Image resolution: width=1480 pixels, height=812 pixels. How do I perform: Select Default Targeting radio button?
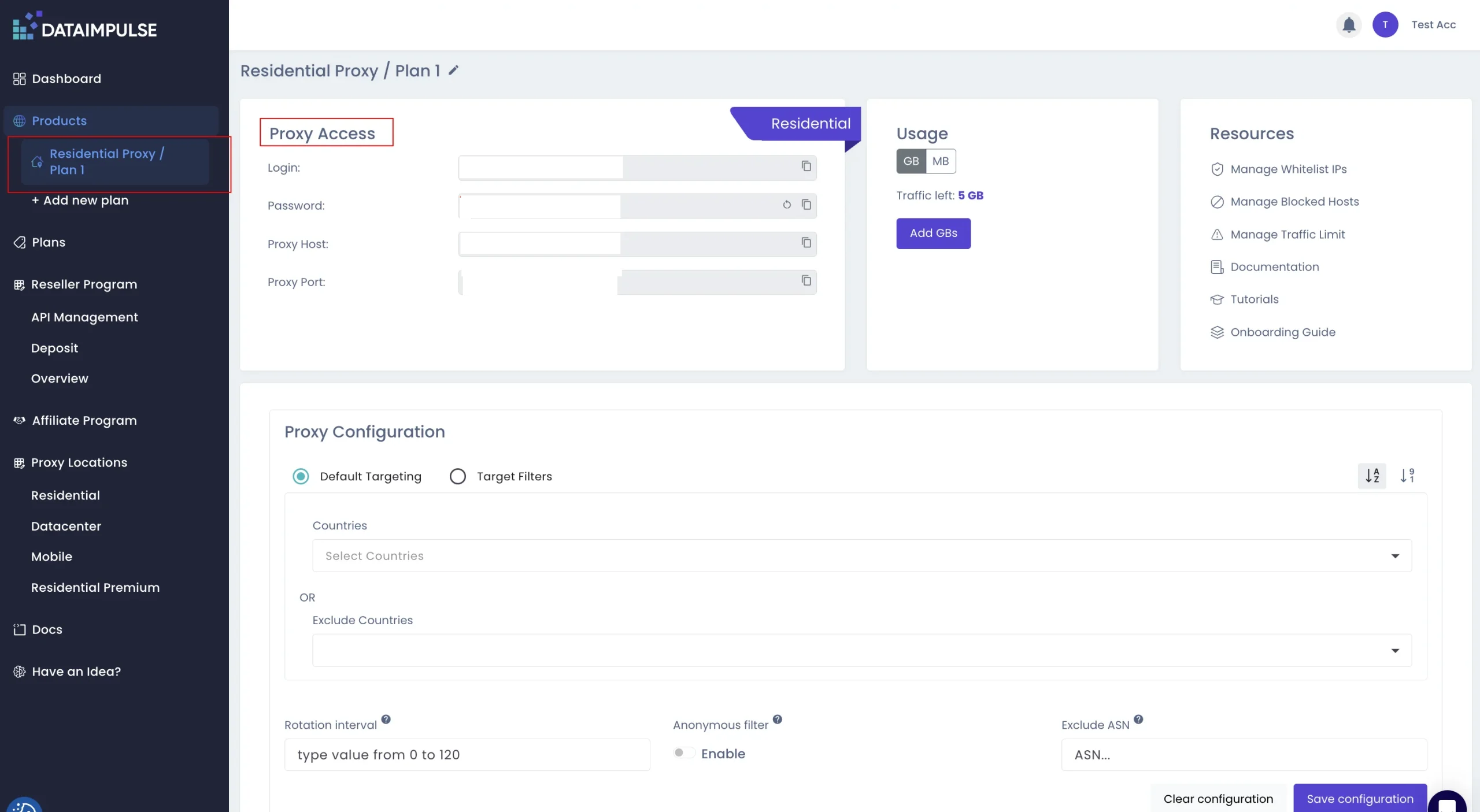pos(301,477)
